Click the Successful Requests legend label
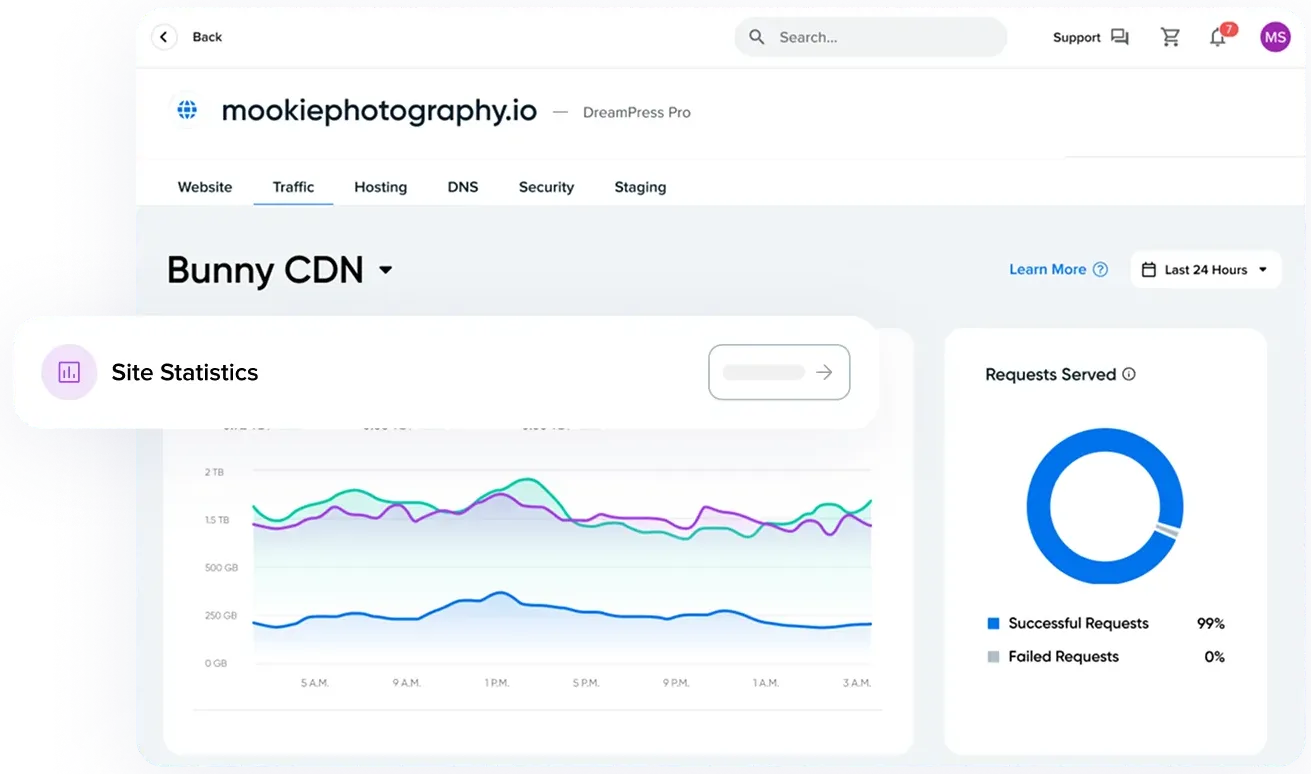 (x=1078, y=623)
